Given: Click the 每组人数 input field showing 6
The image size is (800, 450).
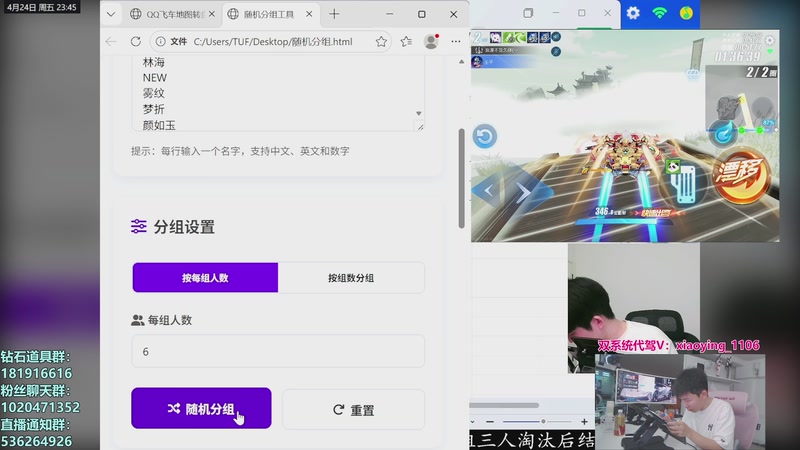Looking at the screenshot, I should point(278,351).
